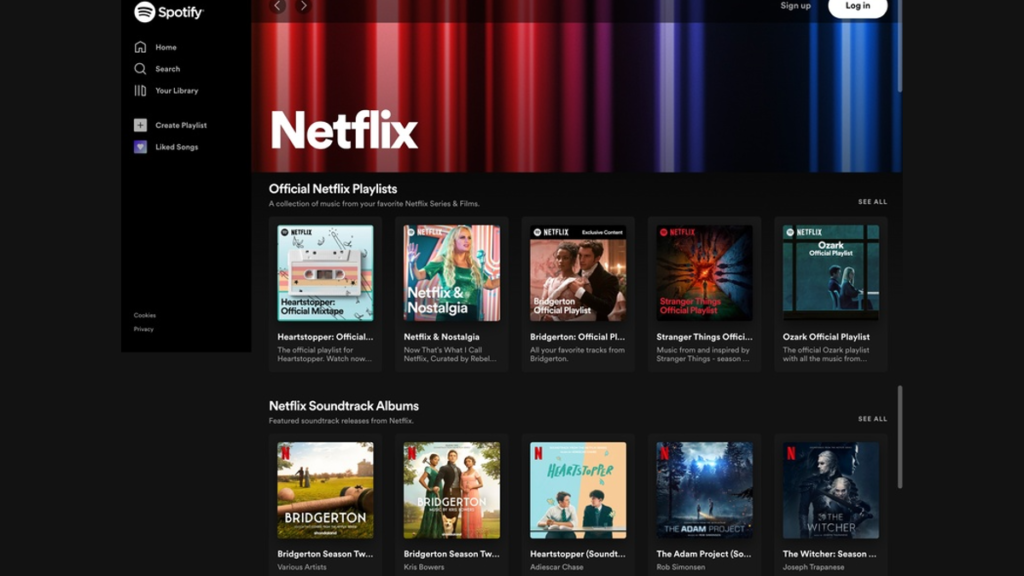Screen dimensions: 1024x576
Task: Open the Cookies link
Action: click(x=145, y=315)
